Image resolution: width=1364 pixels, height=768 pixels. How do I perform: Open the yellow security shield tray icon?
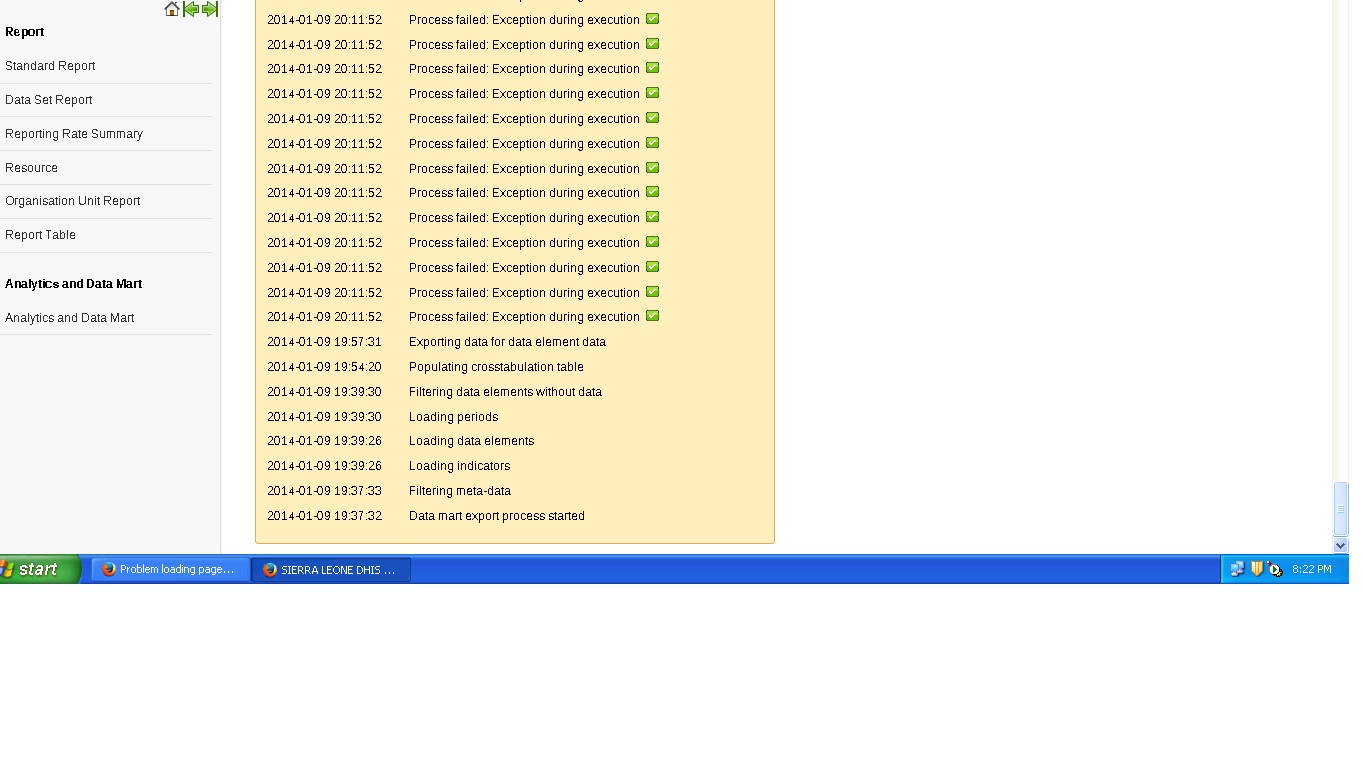coord(1257,569)
